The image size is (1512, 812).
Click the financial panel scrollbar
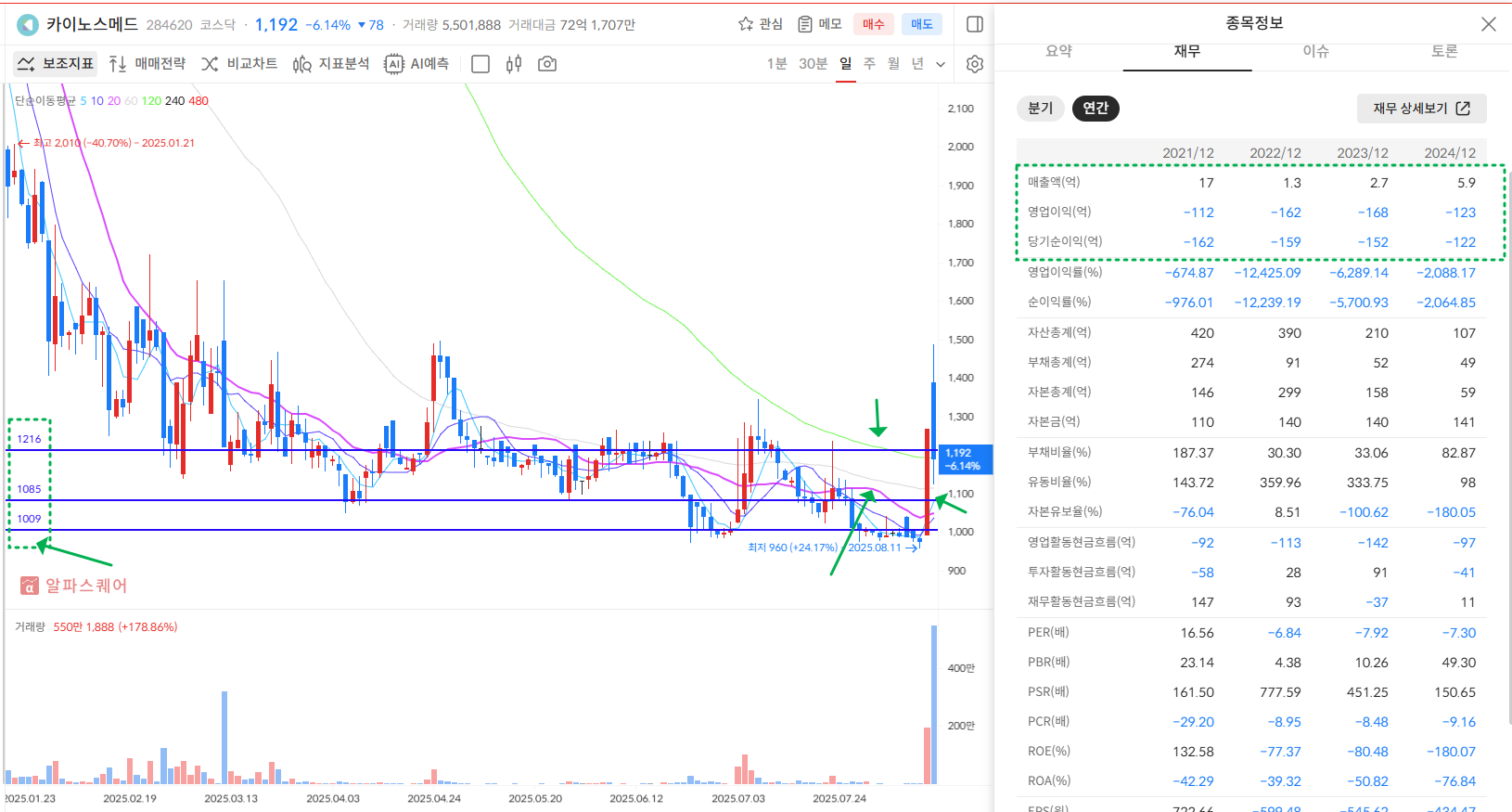tap(1508, 445)
